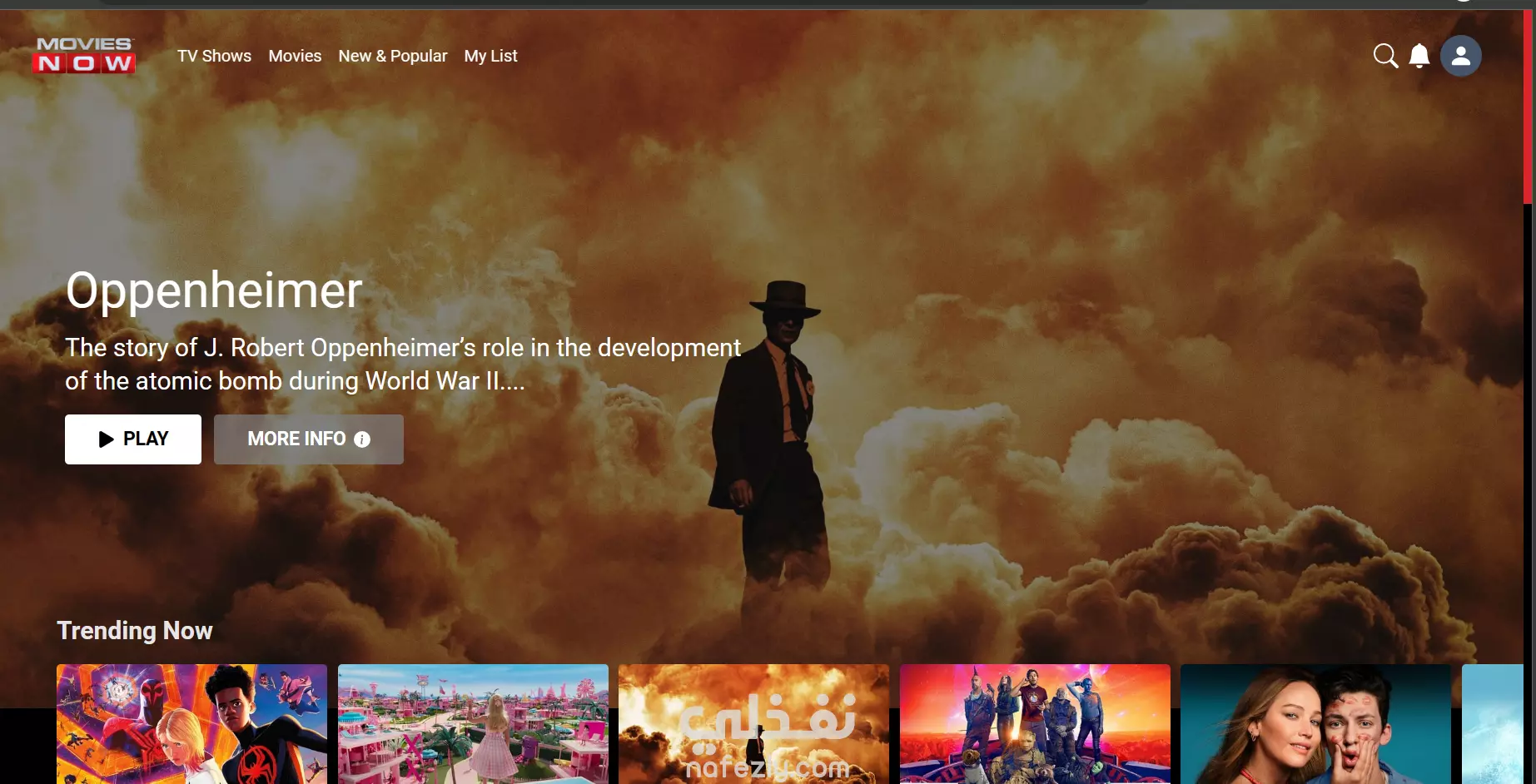Image resolution: width=1536 pixels, height=784 pixels.
Task: Click More Info for Oppenheimer
Action: pos(309,439)
